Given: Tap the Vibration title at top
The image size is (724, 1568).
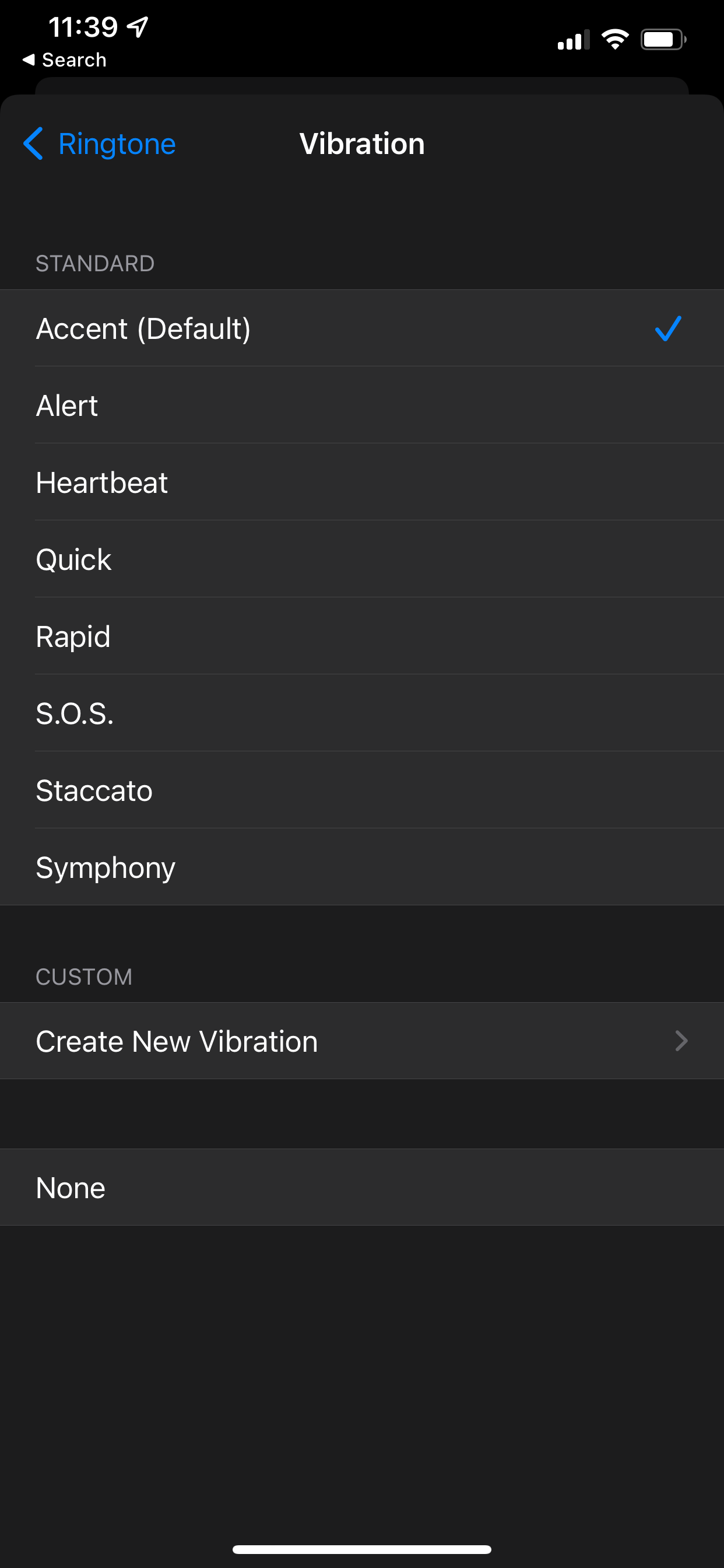Looking at the screenshot, I should [x=361, y=143].
